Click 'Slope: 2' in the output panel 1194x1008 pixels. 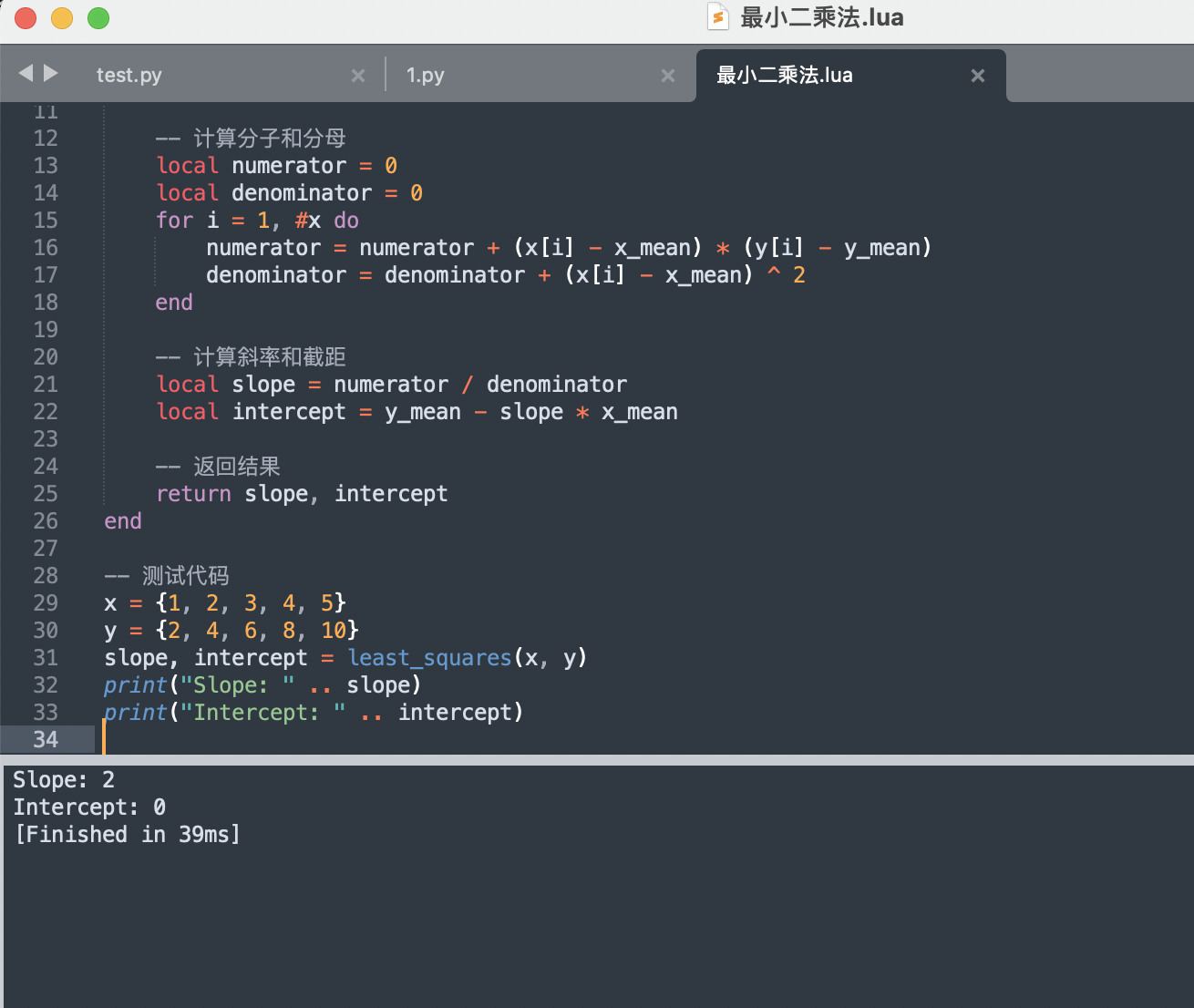pyautogui.click(x=64, y=780)
